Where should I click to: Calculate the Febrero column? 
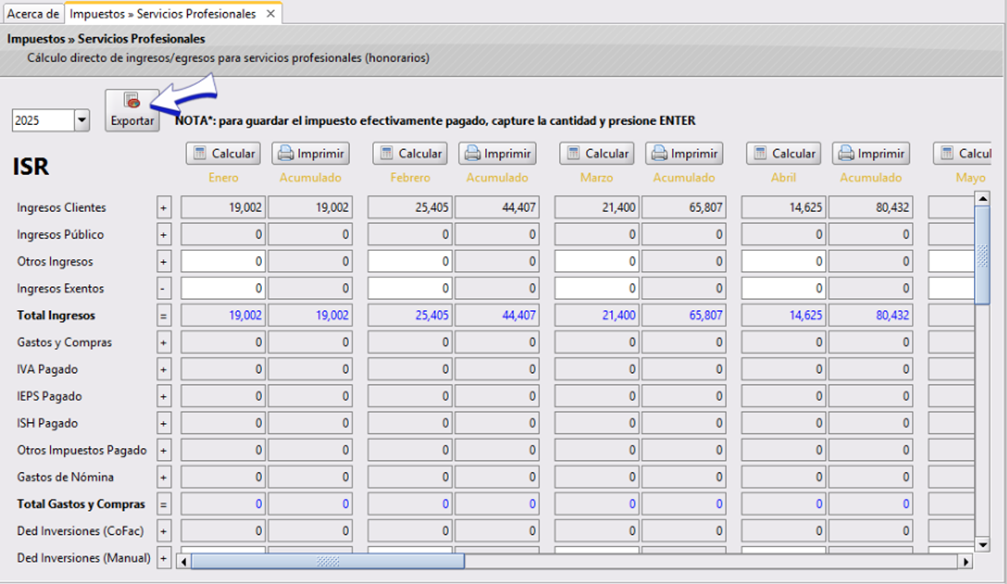410,154
